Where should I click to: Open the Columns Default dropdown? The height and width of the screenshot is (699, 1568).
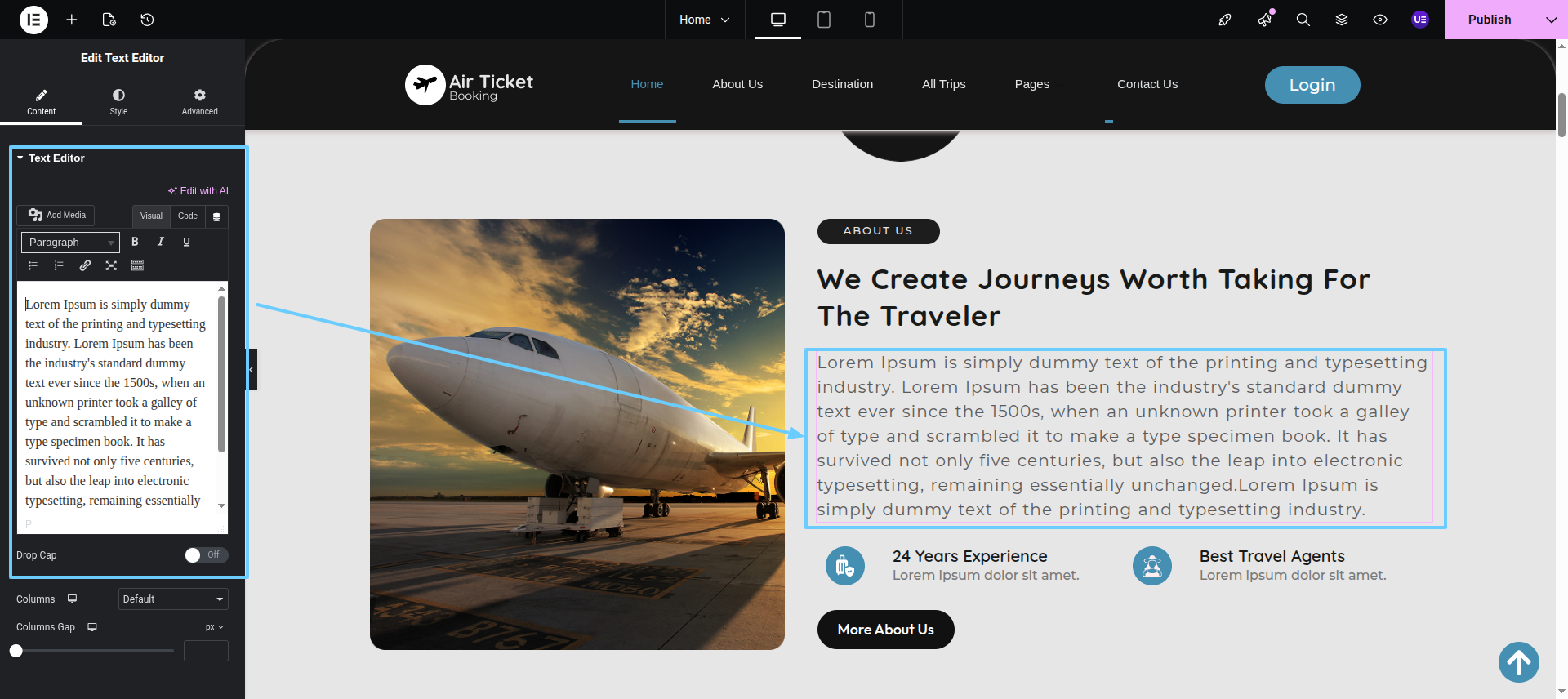click(173, 599)
